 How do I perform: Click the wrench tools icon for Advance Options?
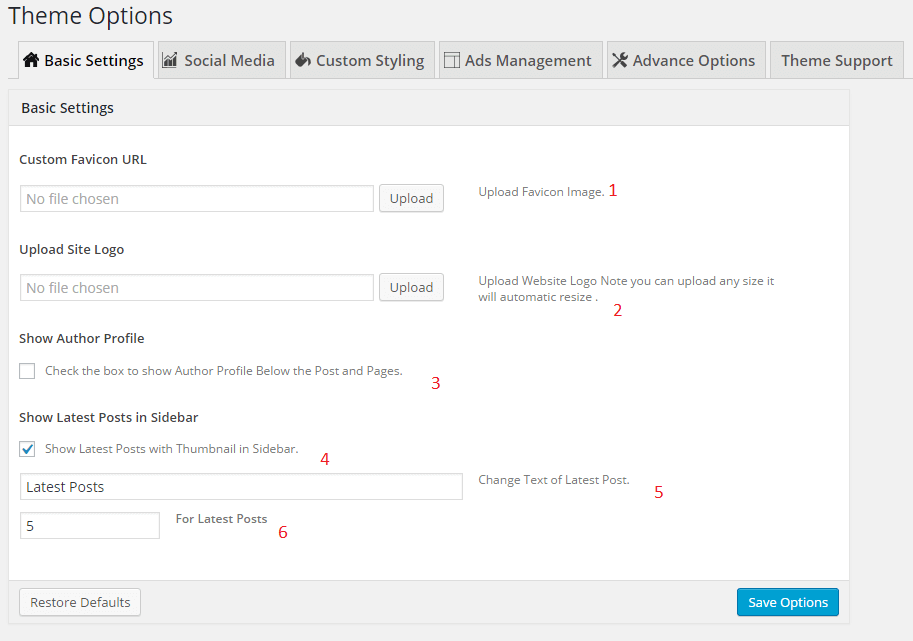coord(620,60)
